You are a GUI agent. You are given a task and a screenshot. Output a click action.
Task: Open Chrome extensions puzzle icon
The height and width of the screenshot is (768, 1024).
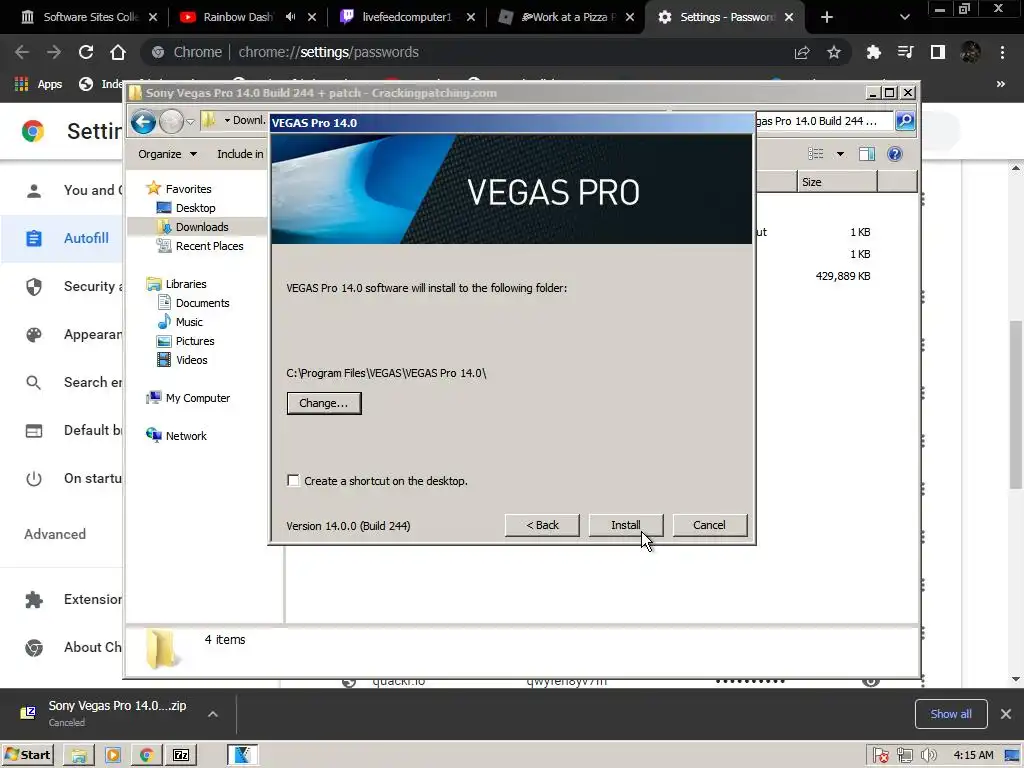[873, 52]
